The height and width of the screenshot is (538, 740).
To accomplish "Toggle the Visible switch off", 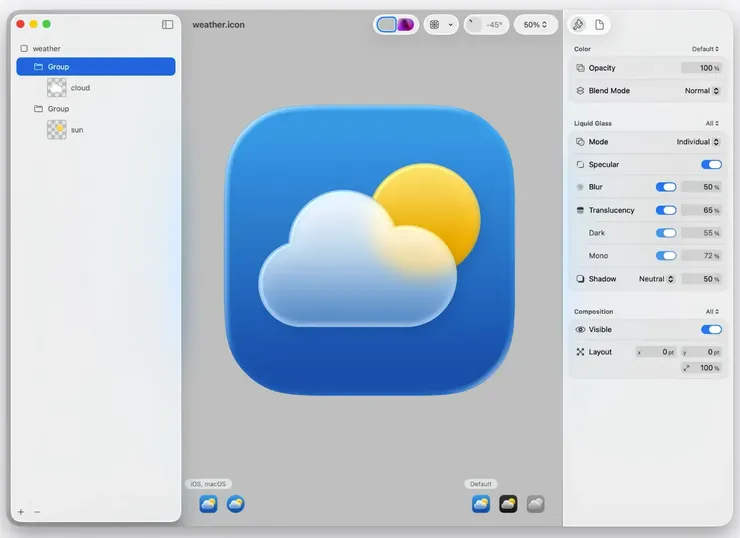I will point(711,329).
